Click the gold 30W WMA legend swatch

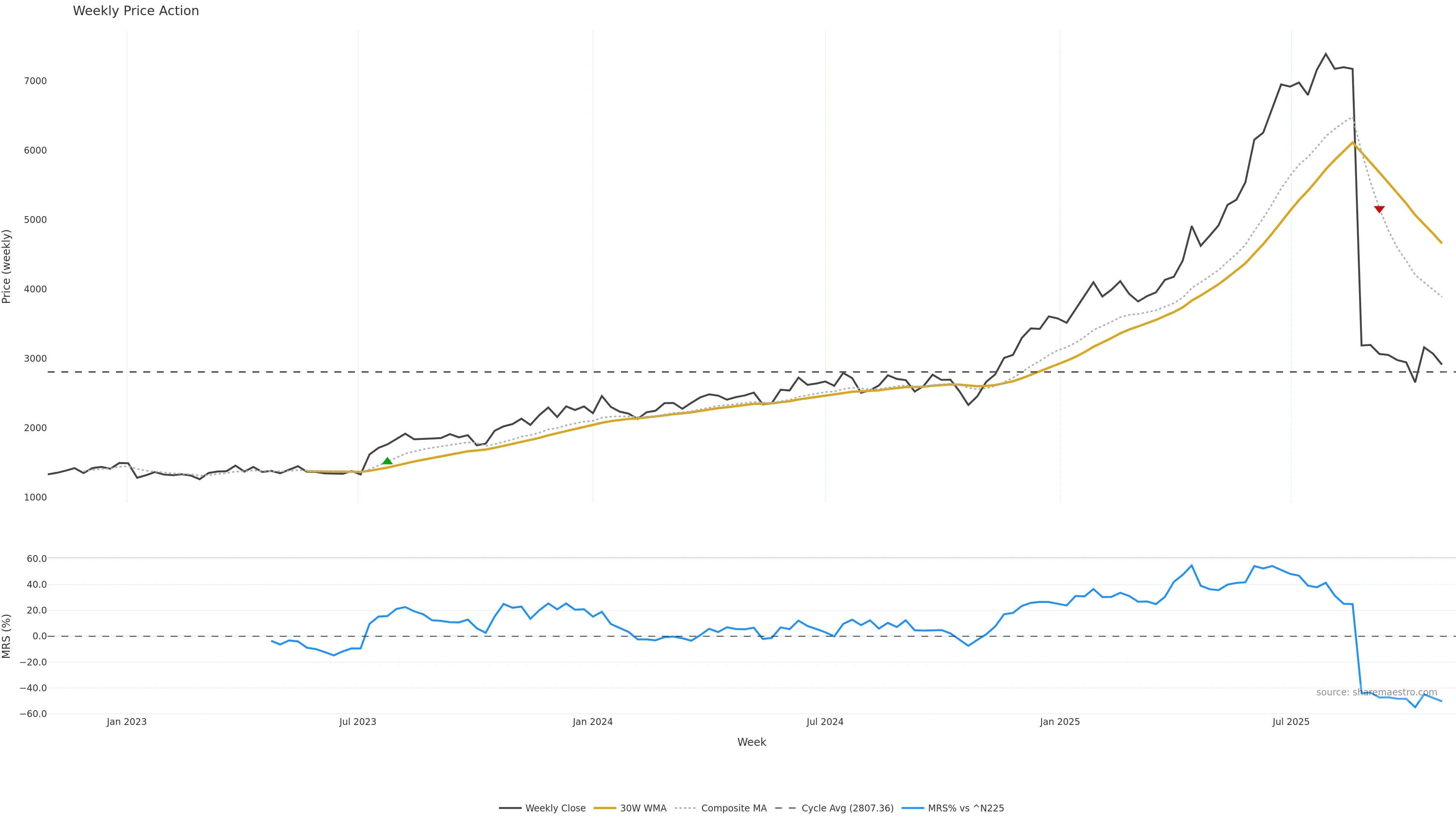coord(604,808)
